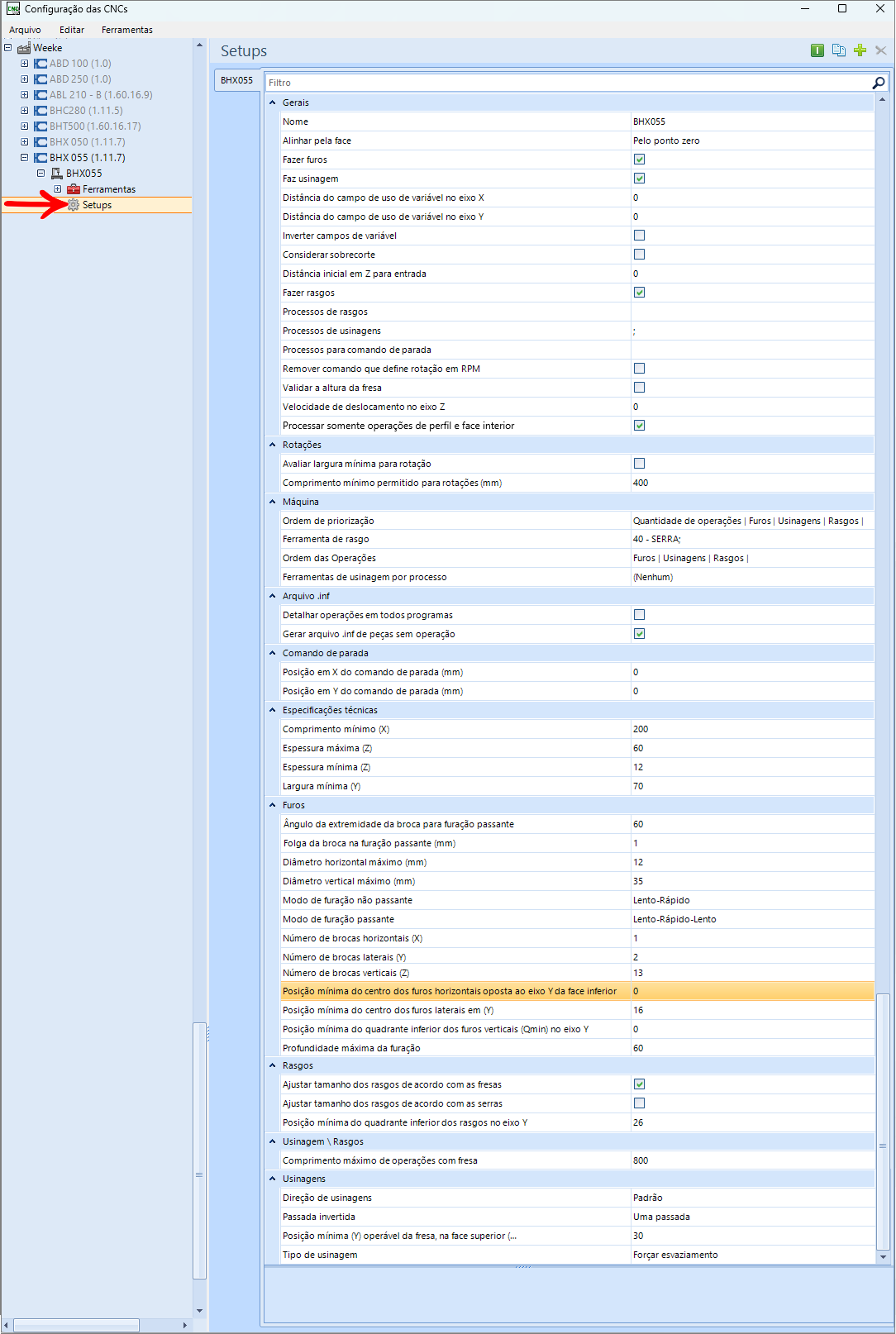
Task: Open the Ferramentas menu
Action: [x=127, y=30]
